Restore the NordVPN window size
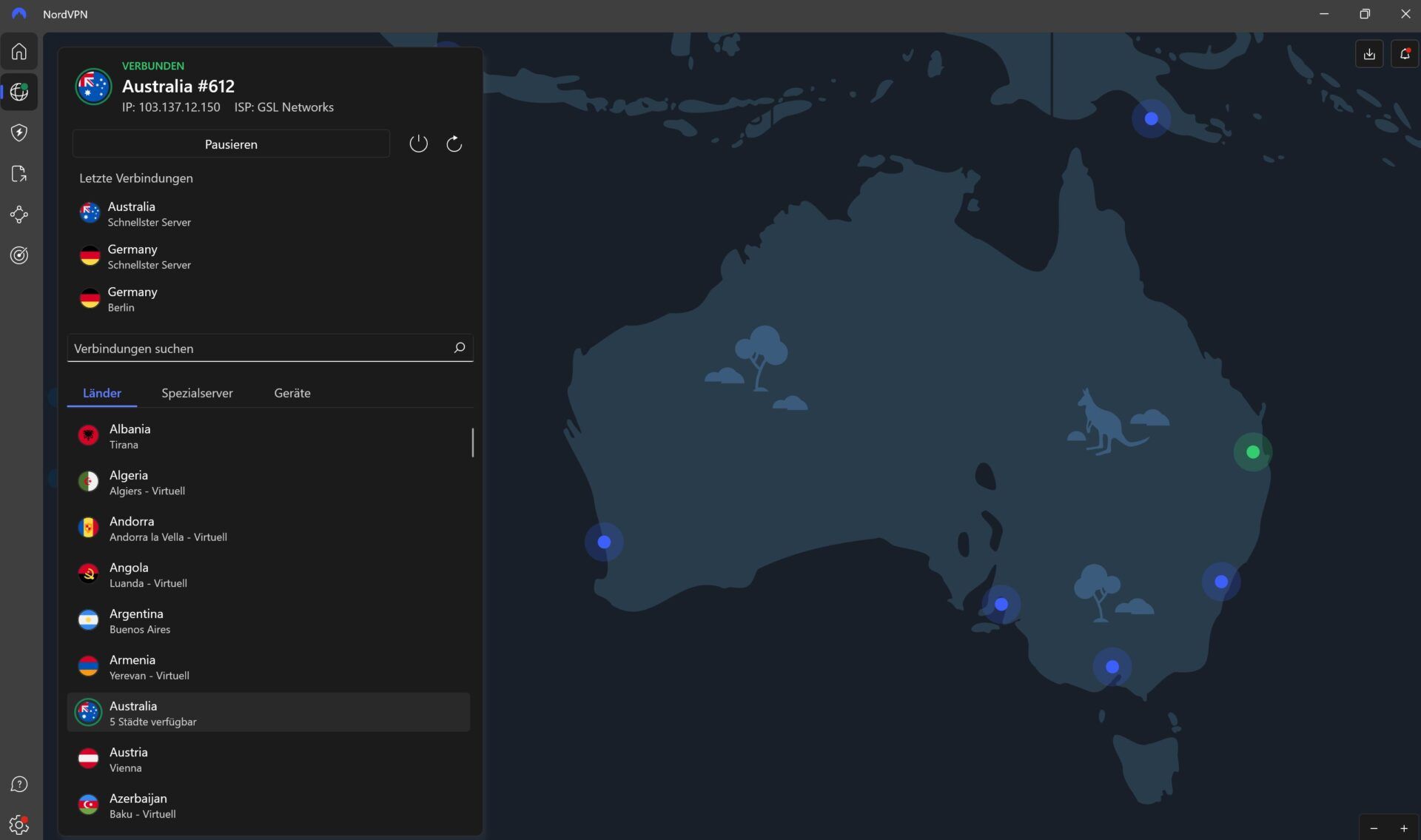 [1365, 14]
